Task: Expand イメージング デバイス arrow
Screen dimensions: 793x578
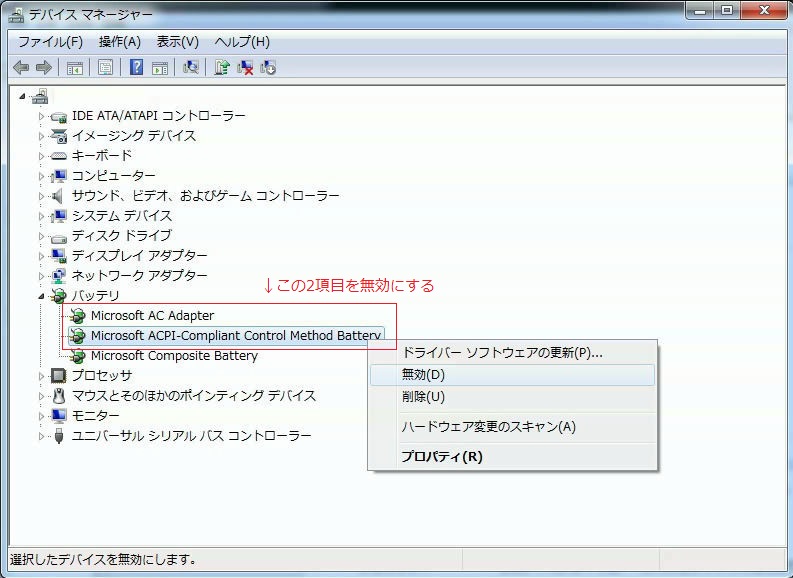Action: click(41, 136)
